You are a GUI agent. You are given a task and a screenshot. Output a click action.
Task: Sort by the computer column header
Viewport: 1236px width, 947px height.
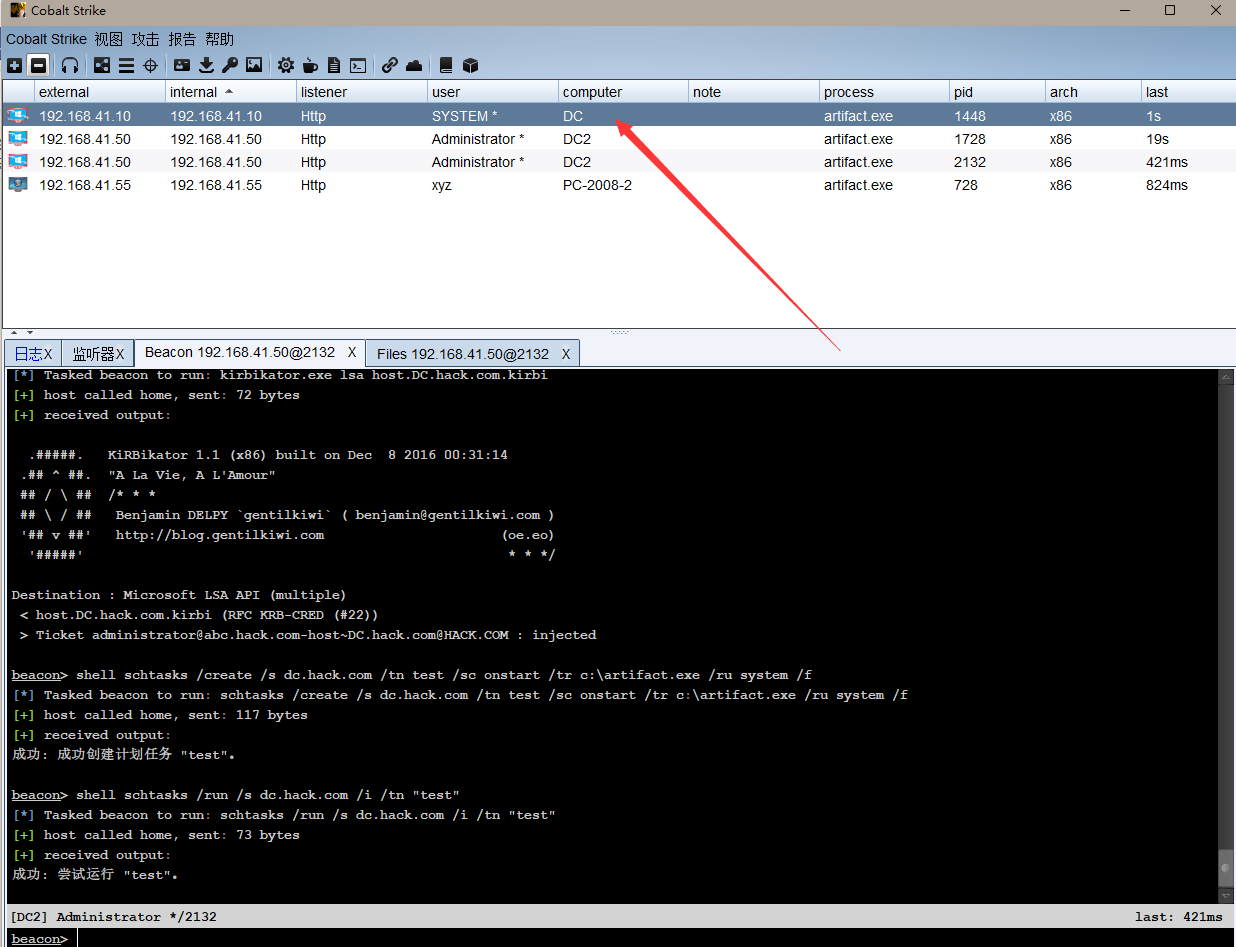click(624, 92)
